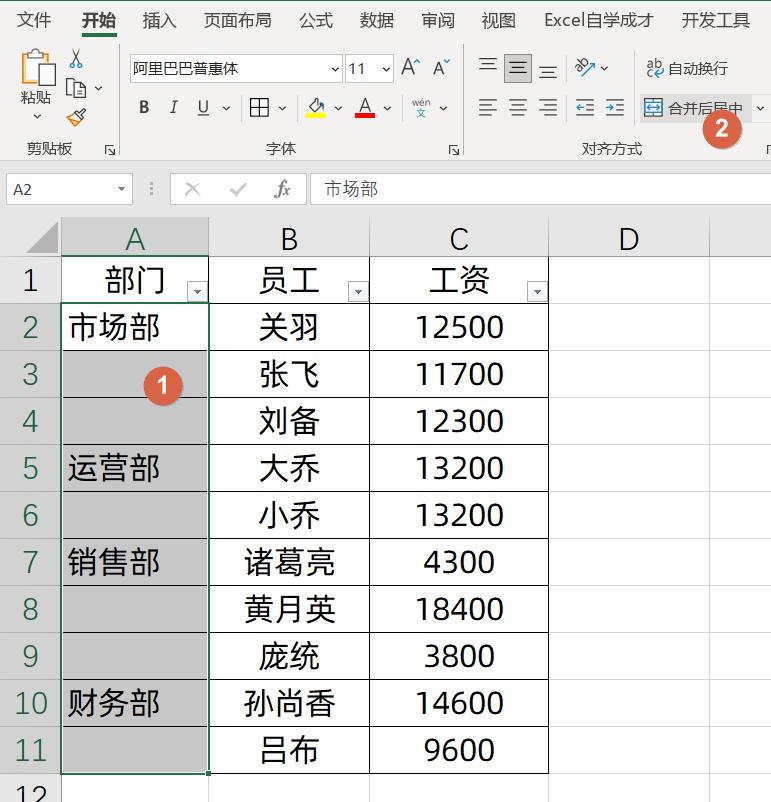Select column D header
The image size is (771, 802).
tap(629, 238)
